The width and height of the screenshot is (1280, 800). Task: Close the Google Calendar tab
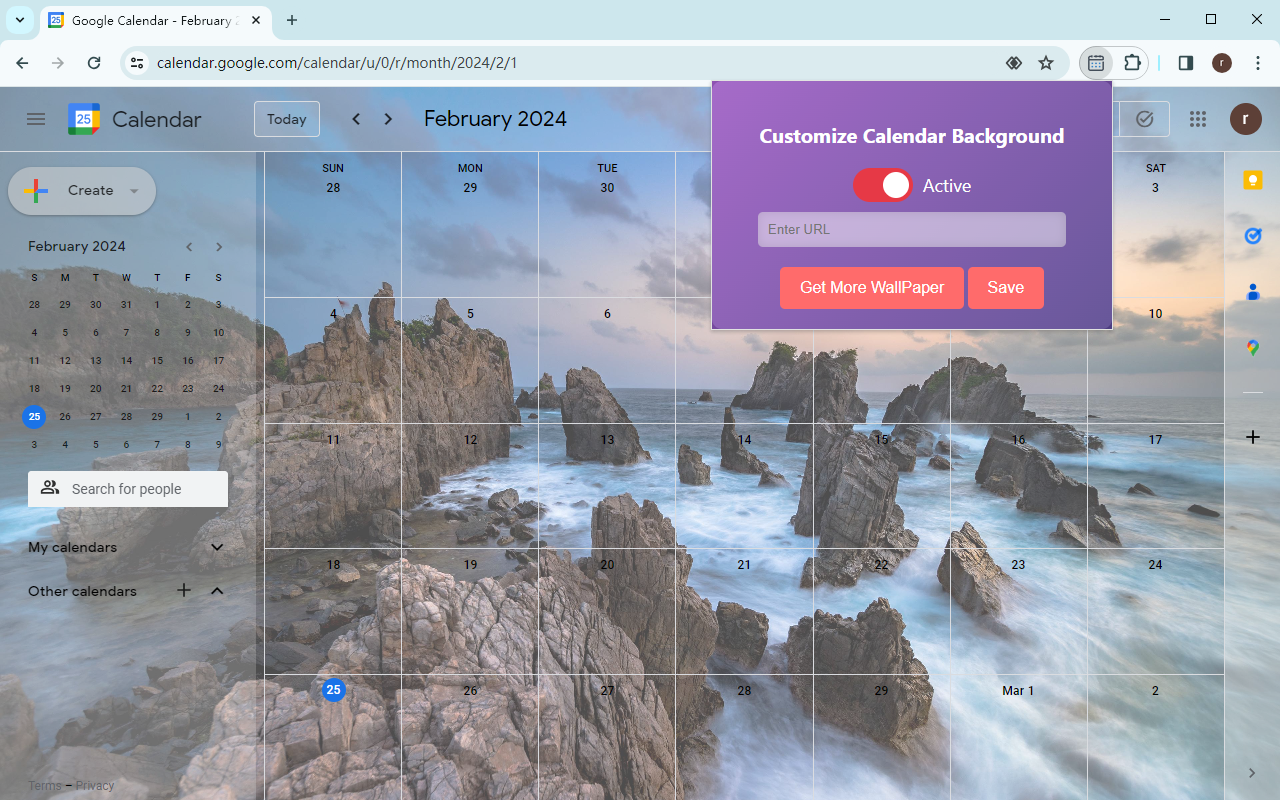(x=256, y=20)
